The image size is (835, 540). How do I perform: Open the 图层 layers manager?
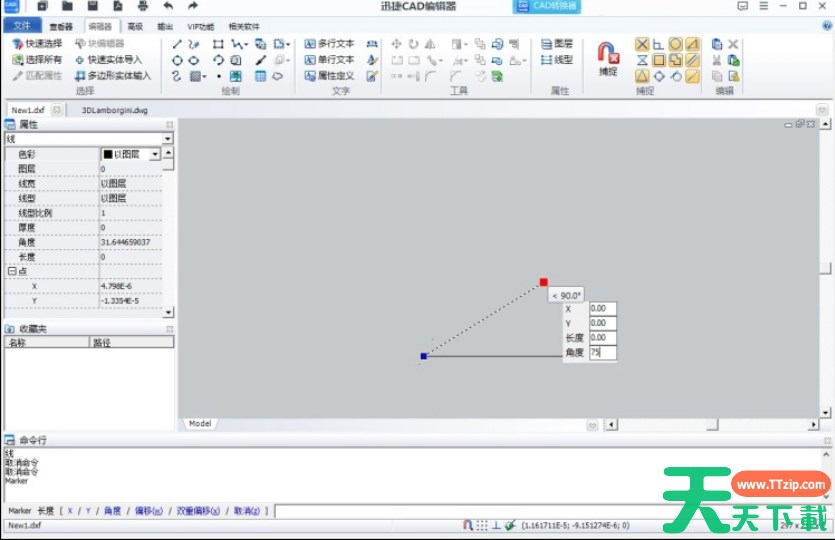click(557, 44)
